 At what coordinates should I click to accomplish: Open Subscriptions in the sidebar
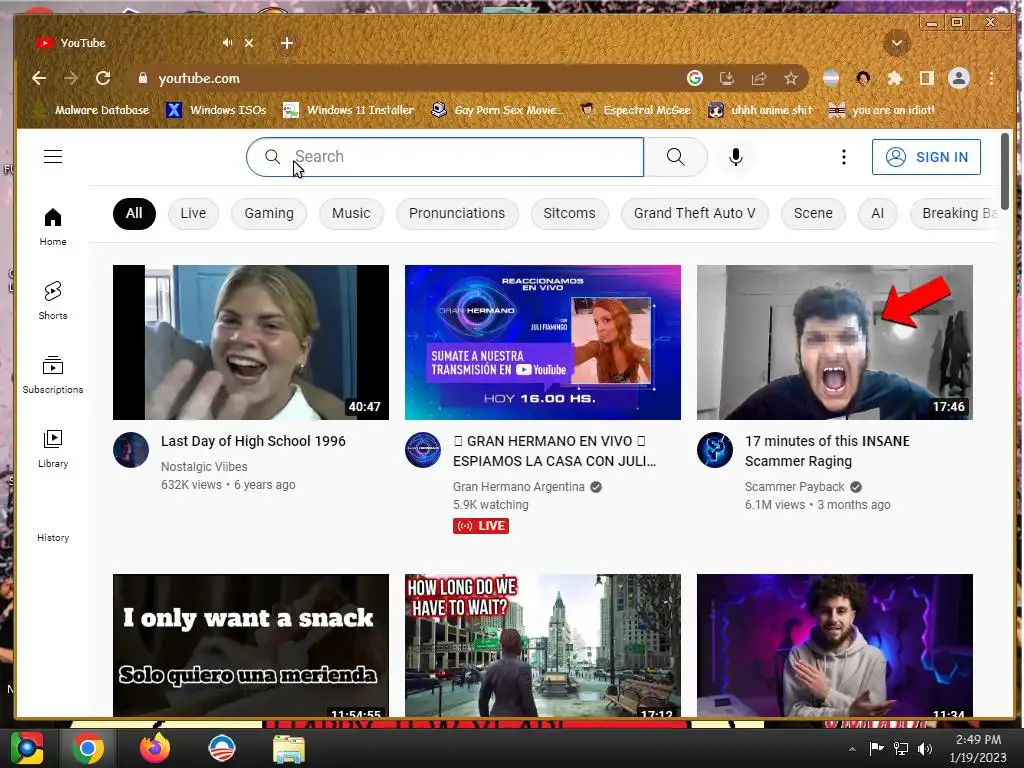53,374
